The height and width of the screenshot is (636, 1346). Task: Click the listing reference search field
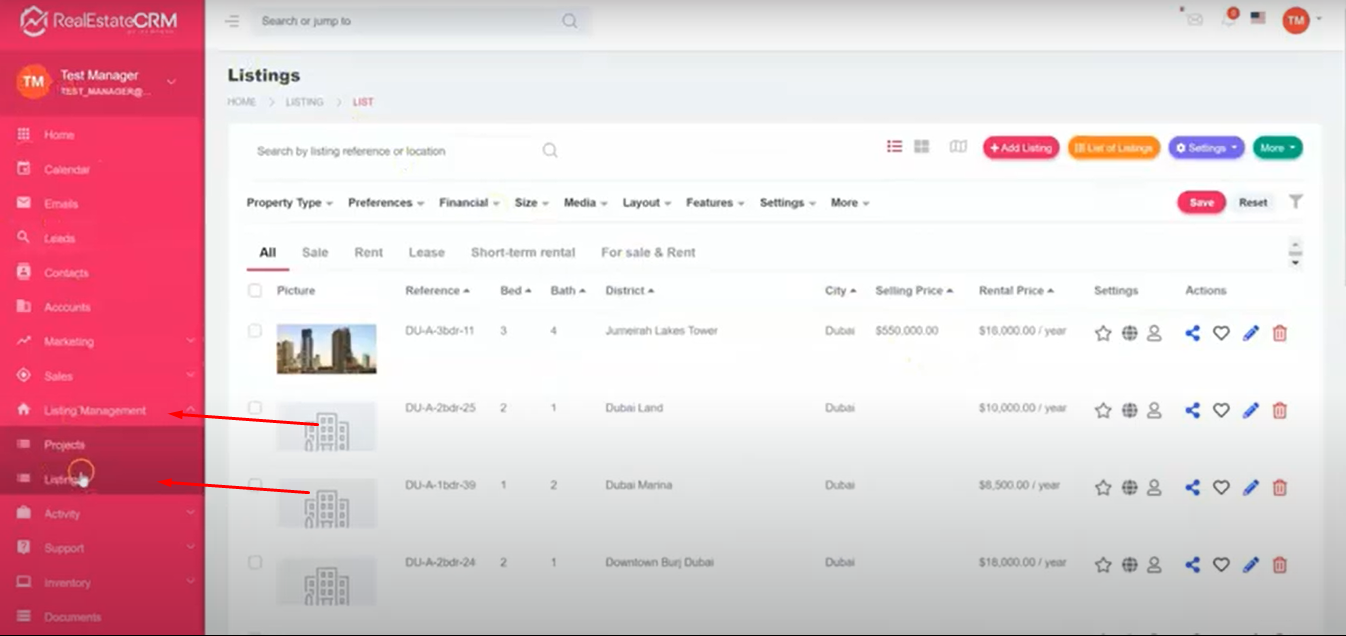coord(395,151)
